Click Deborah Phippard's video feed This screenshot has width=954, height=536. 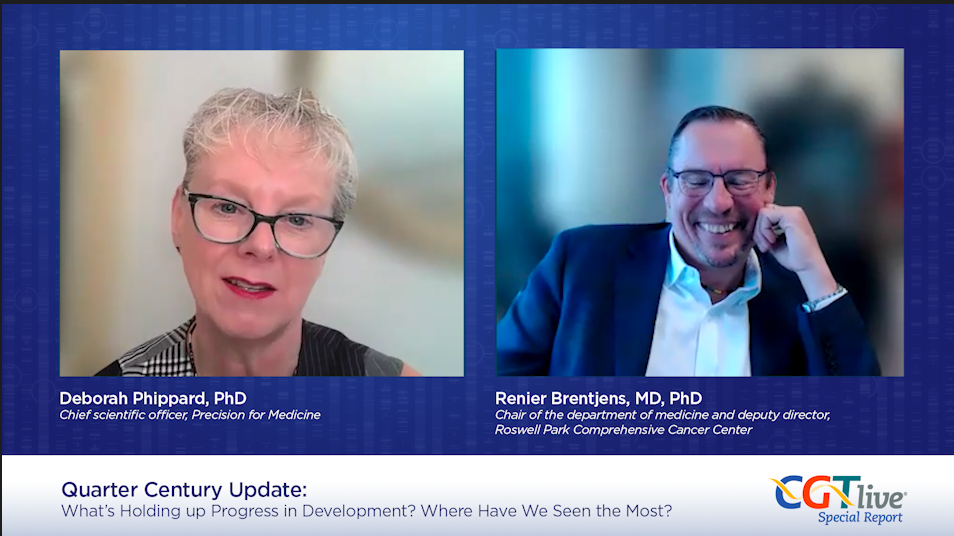click(262, 213)
